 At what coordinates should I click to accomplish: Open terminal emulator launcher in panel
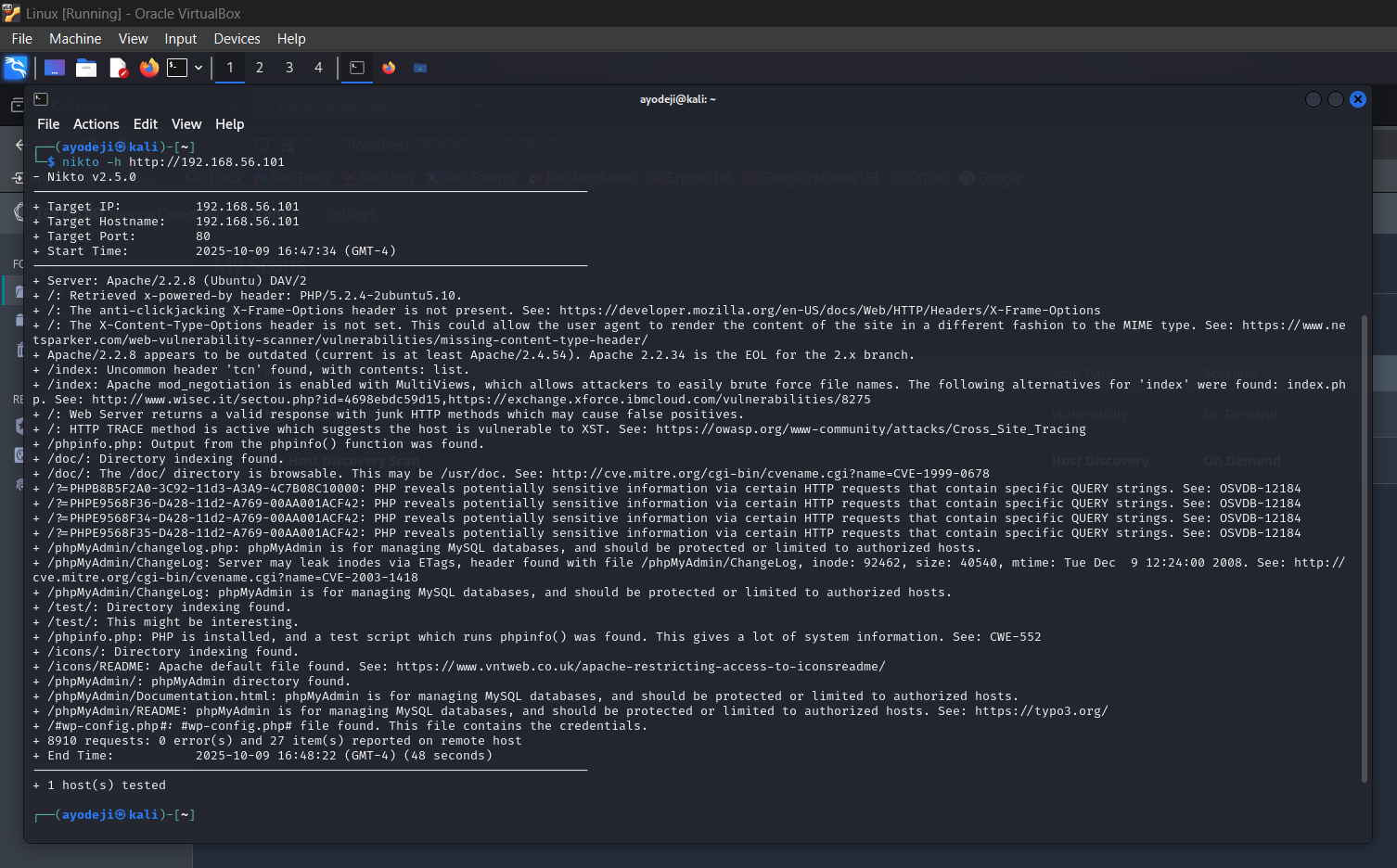coord(177,68)
